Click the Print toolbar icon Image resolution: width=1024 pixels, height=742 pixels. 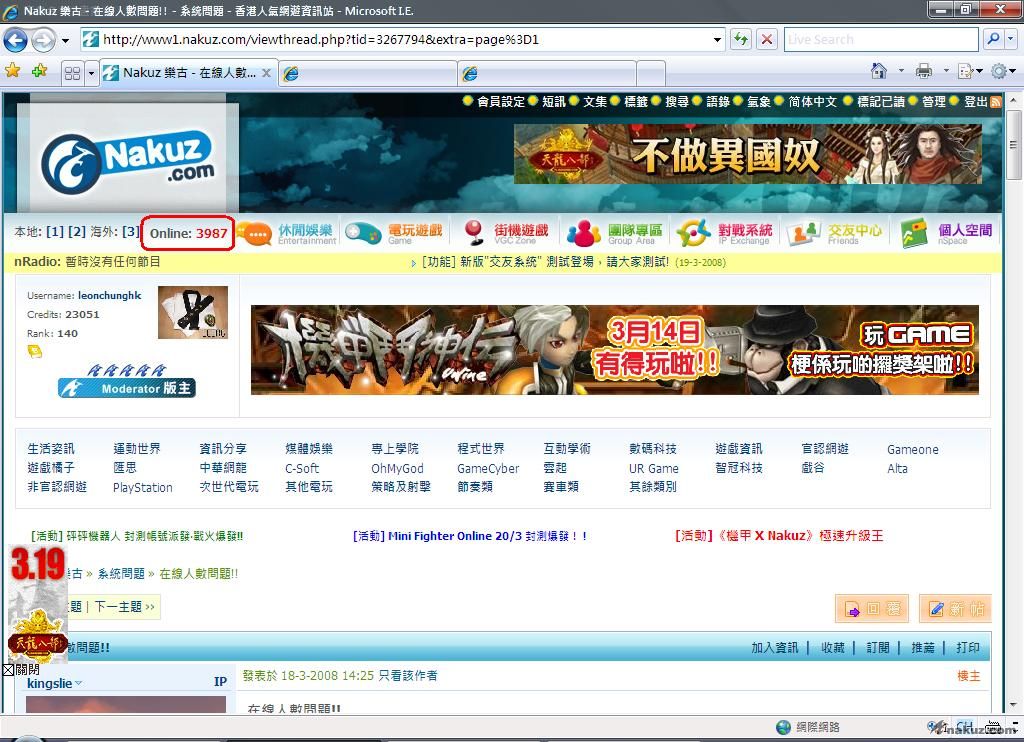click(x=923, y=71)
